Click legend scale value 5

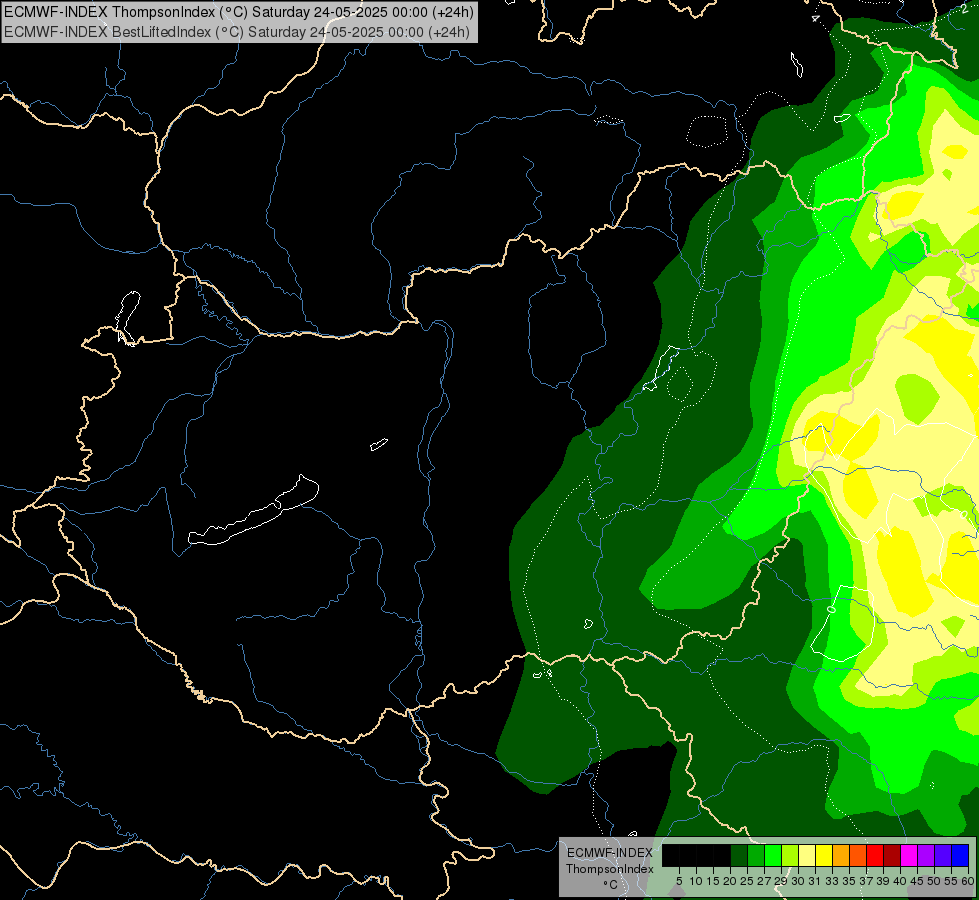pyautogui.click(x=679, y=881)
